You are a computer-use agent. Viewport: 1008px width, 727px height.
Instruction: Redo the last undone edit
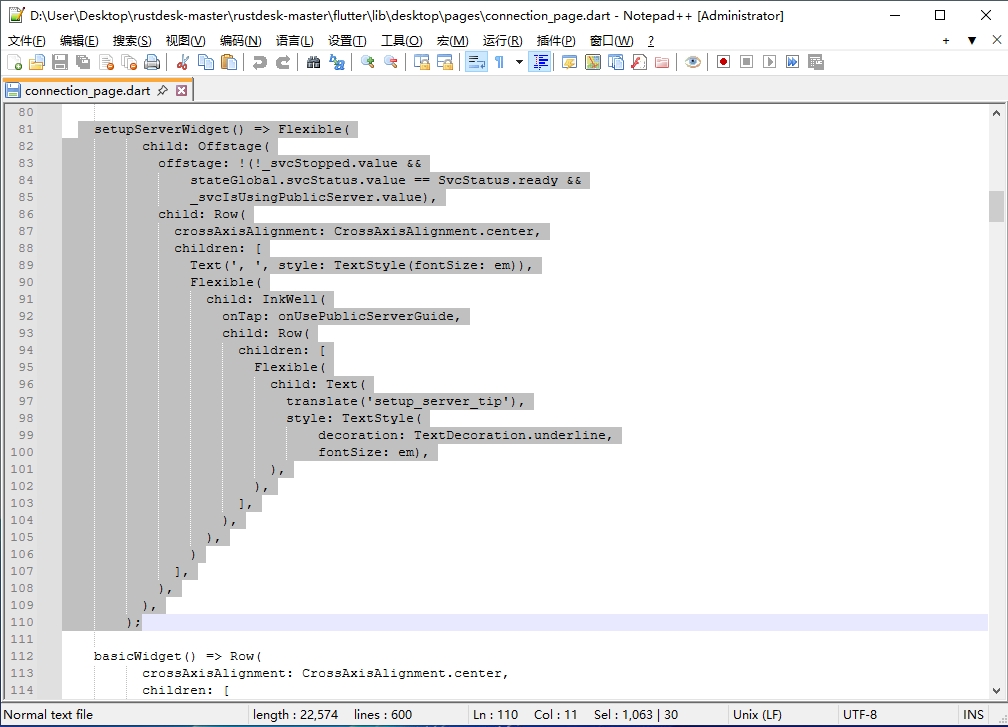283,62
